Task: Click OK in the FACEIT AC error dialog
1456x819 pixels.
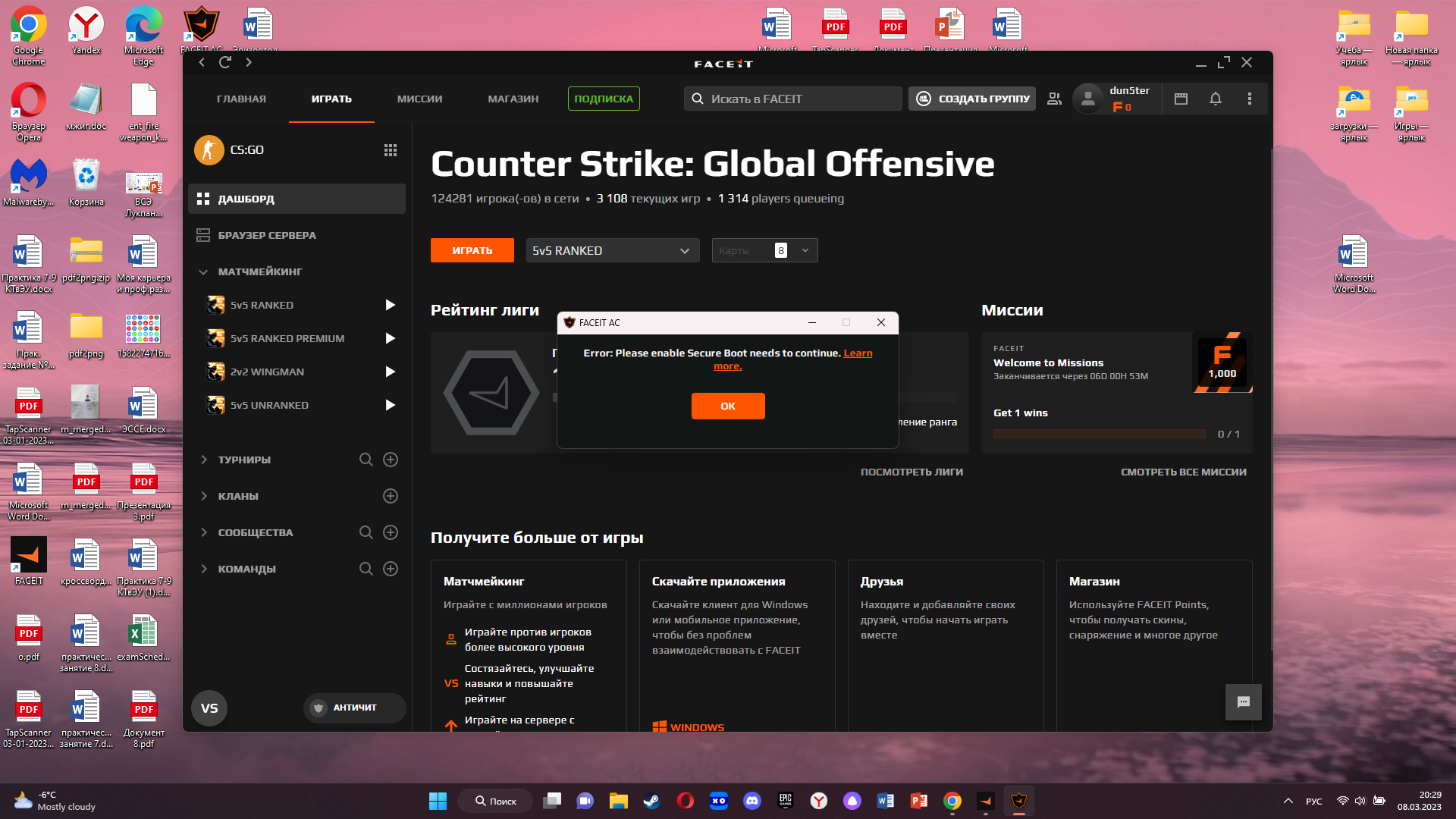Action: coord(728,406)
